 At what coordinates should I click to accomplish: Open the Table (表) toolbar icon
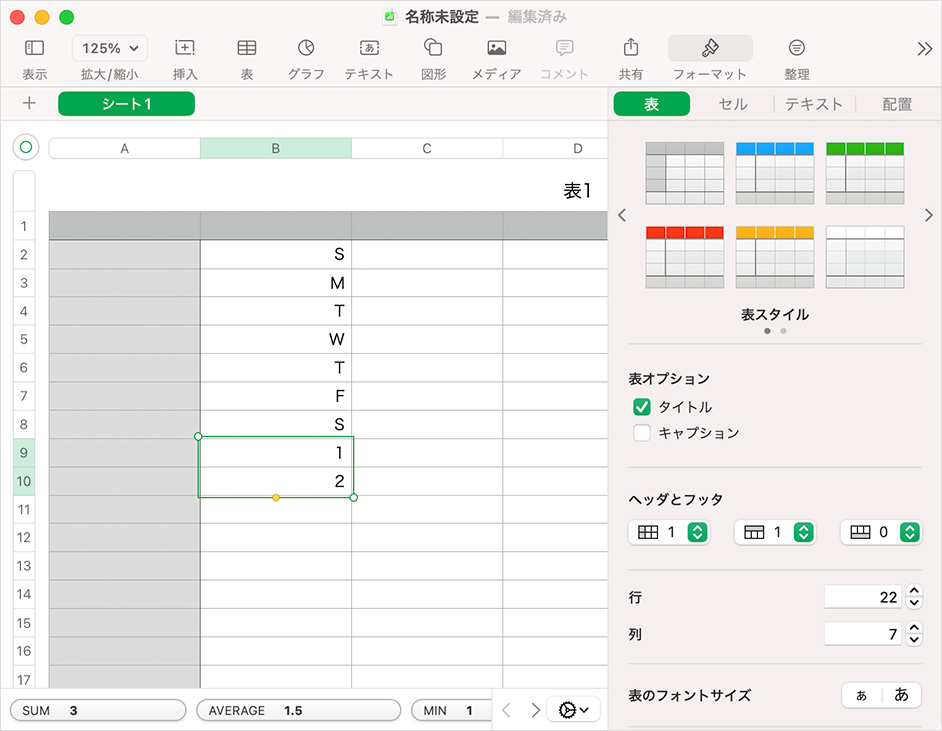[246, 48]
